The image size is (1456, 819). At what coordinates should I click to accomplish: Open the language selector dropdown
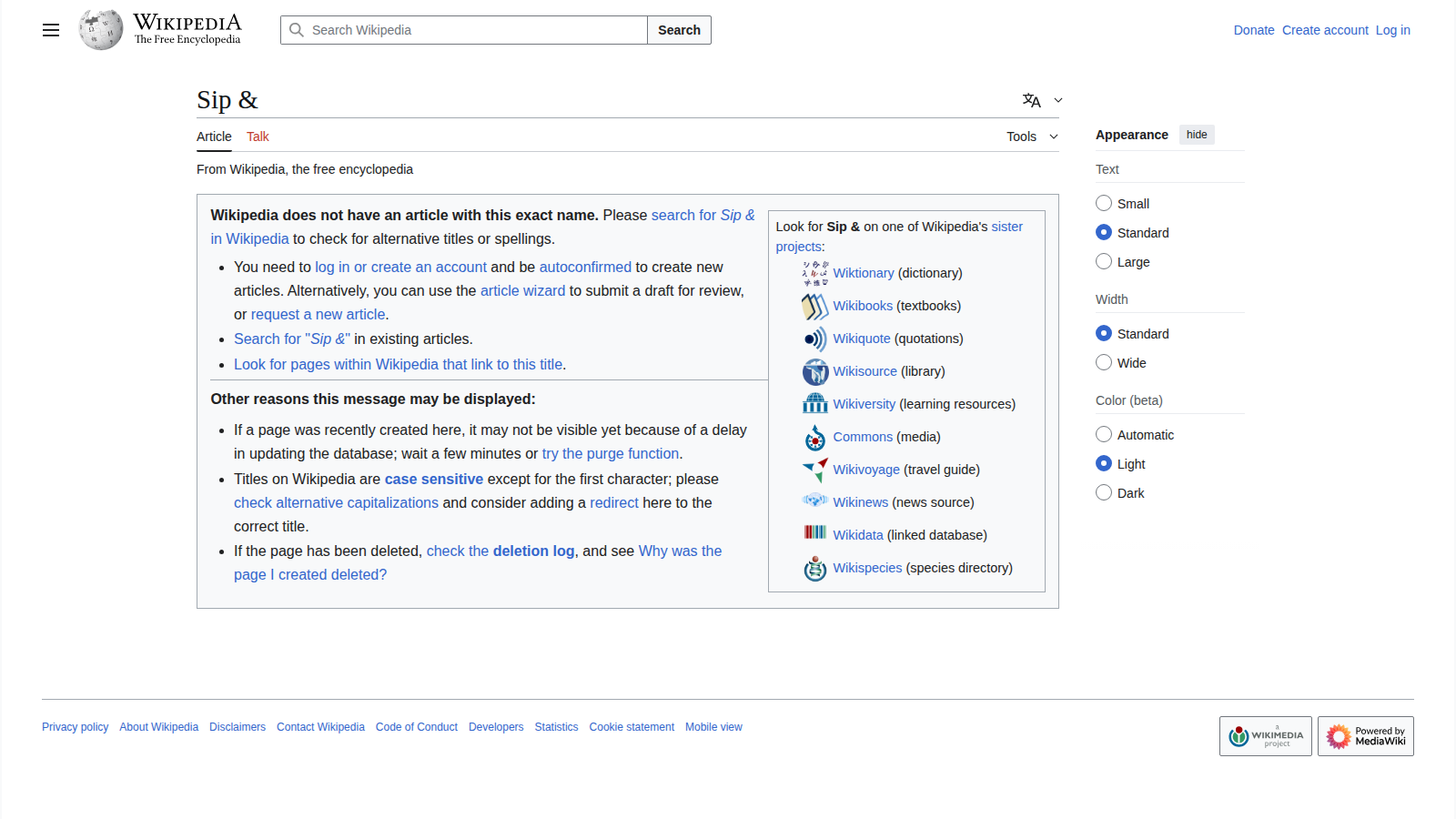point(1042,100)
